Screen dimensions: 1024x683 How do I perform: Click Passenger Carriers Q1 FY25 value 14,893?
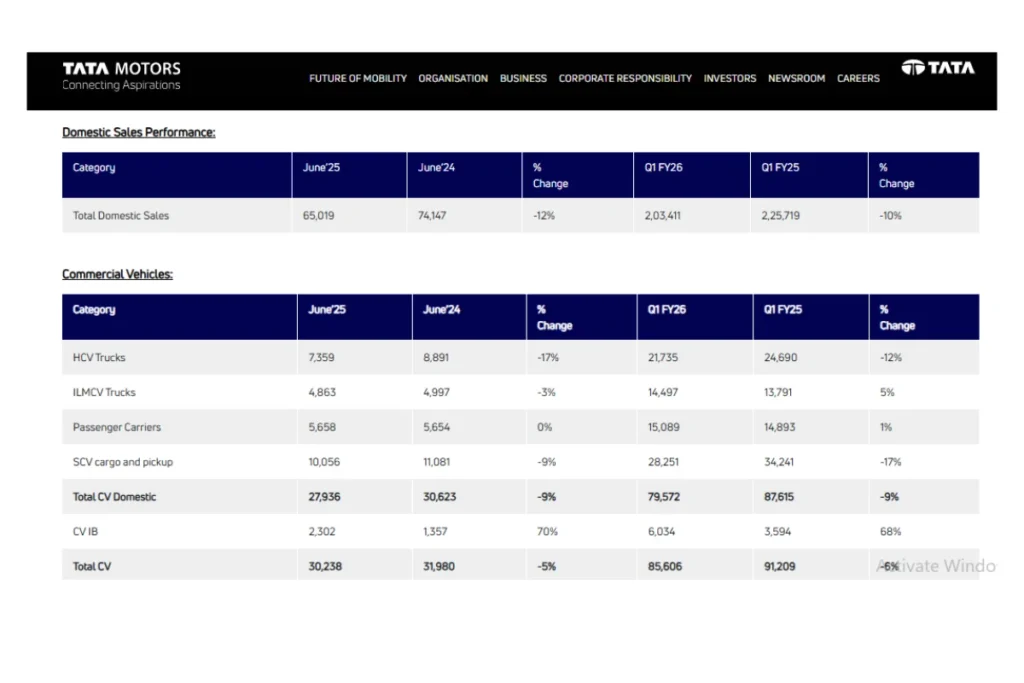pos(779,427)
